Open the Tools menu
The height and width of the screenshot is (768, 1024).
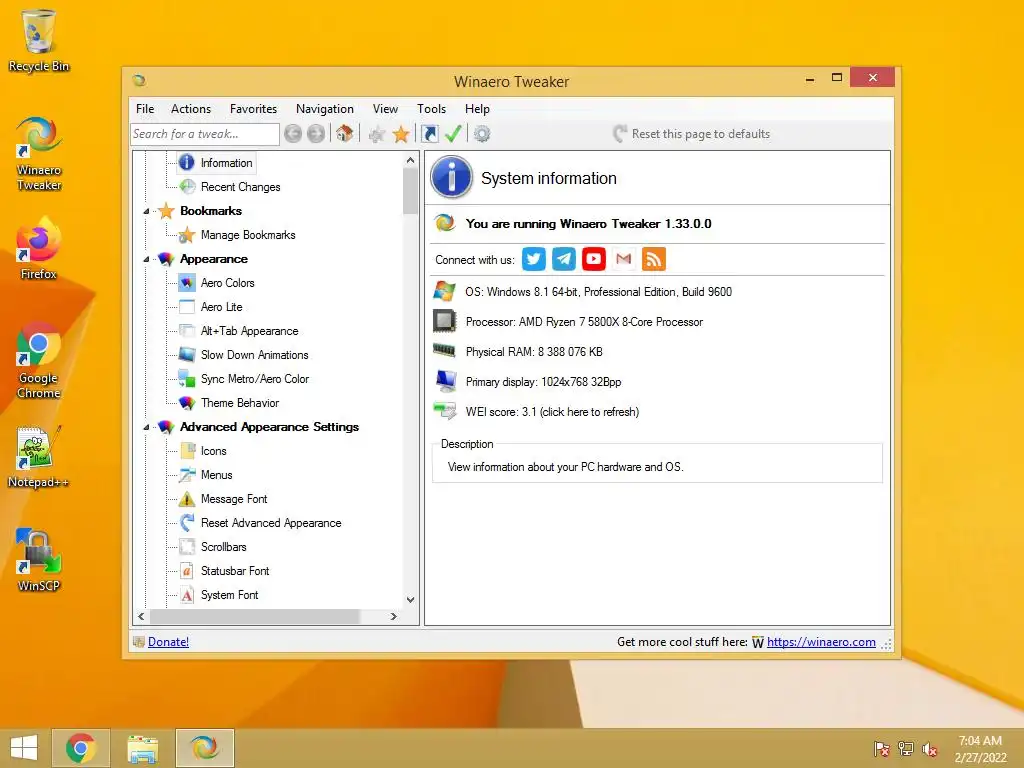pyautogui.click(x=432, y=109)
